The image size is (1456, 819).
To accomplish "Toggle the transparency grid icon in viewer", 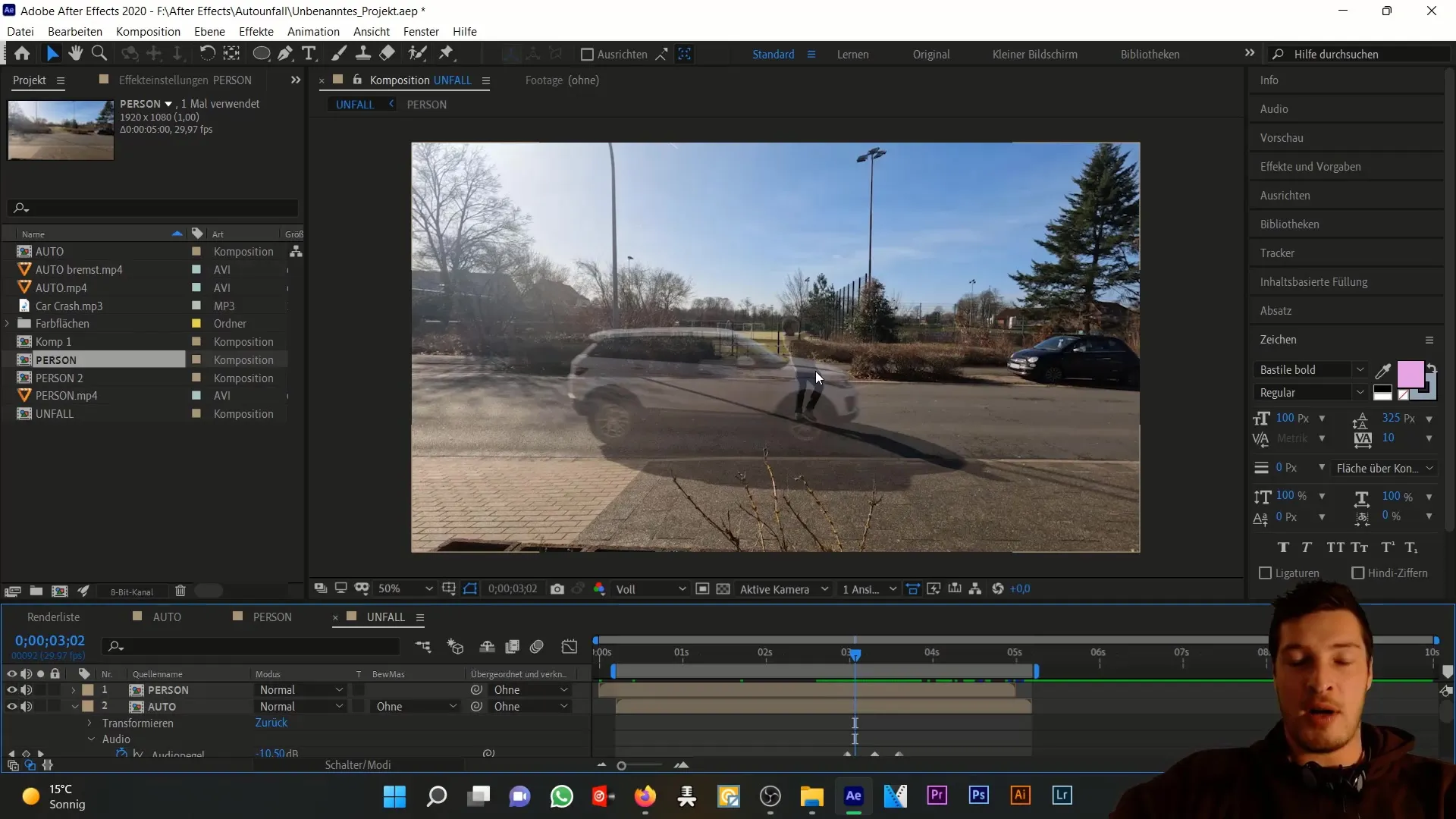I will (723, 589).
